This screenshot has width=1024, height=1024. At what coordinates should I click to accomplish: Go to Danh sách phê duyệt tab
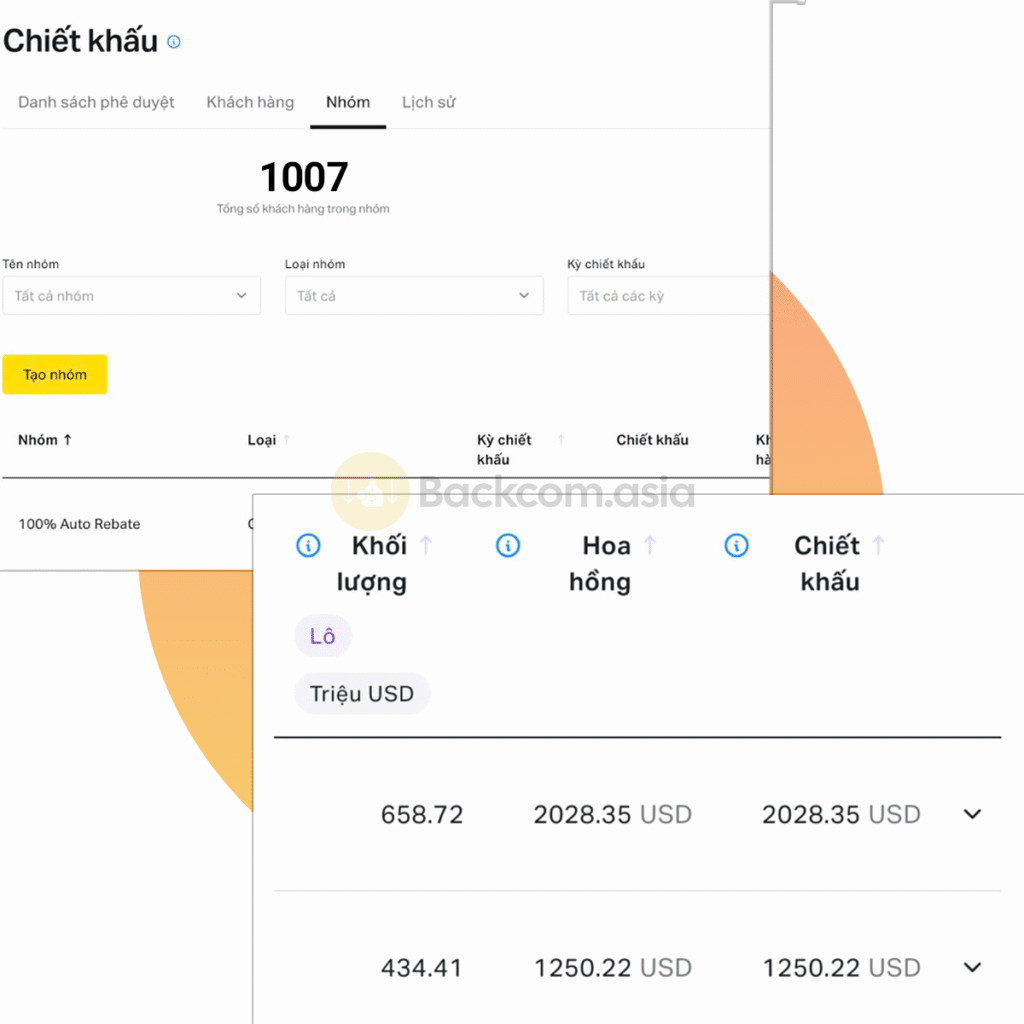click(x=96, y=102)
